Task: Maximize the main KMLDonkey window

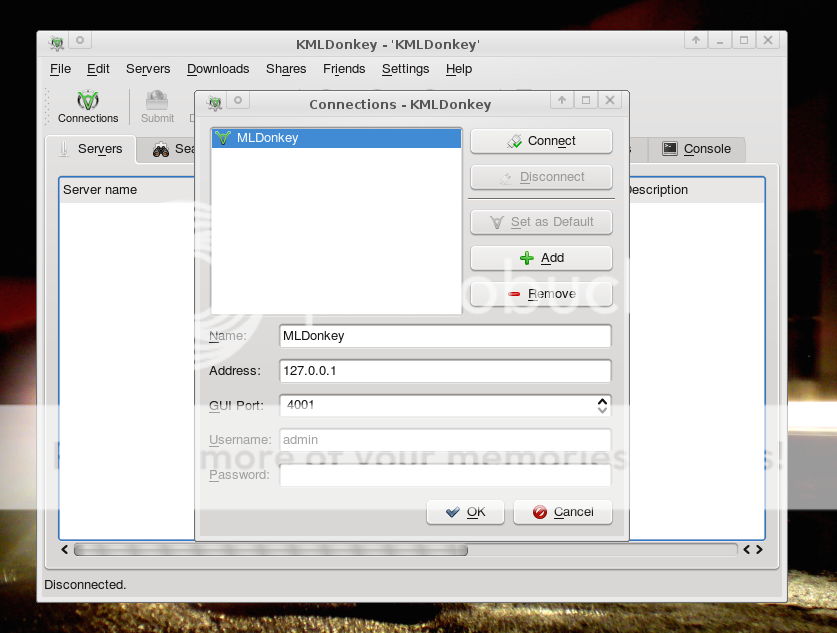Action: tap(744, 40)
